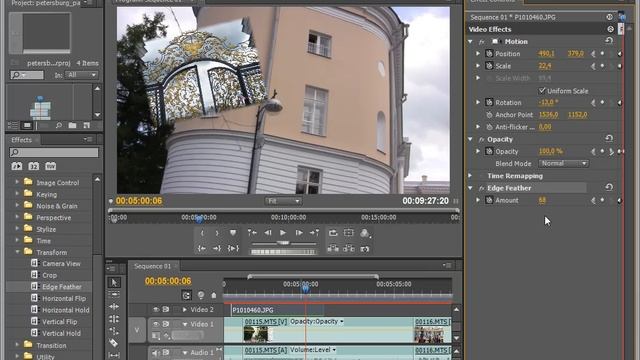Image resolution: width=640 pixels, height=360 pixels.
Task: Click Export Frame camera icon
Action: pyautogui.click(x=364, y=249)
